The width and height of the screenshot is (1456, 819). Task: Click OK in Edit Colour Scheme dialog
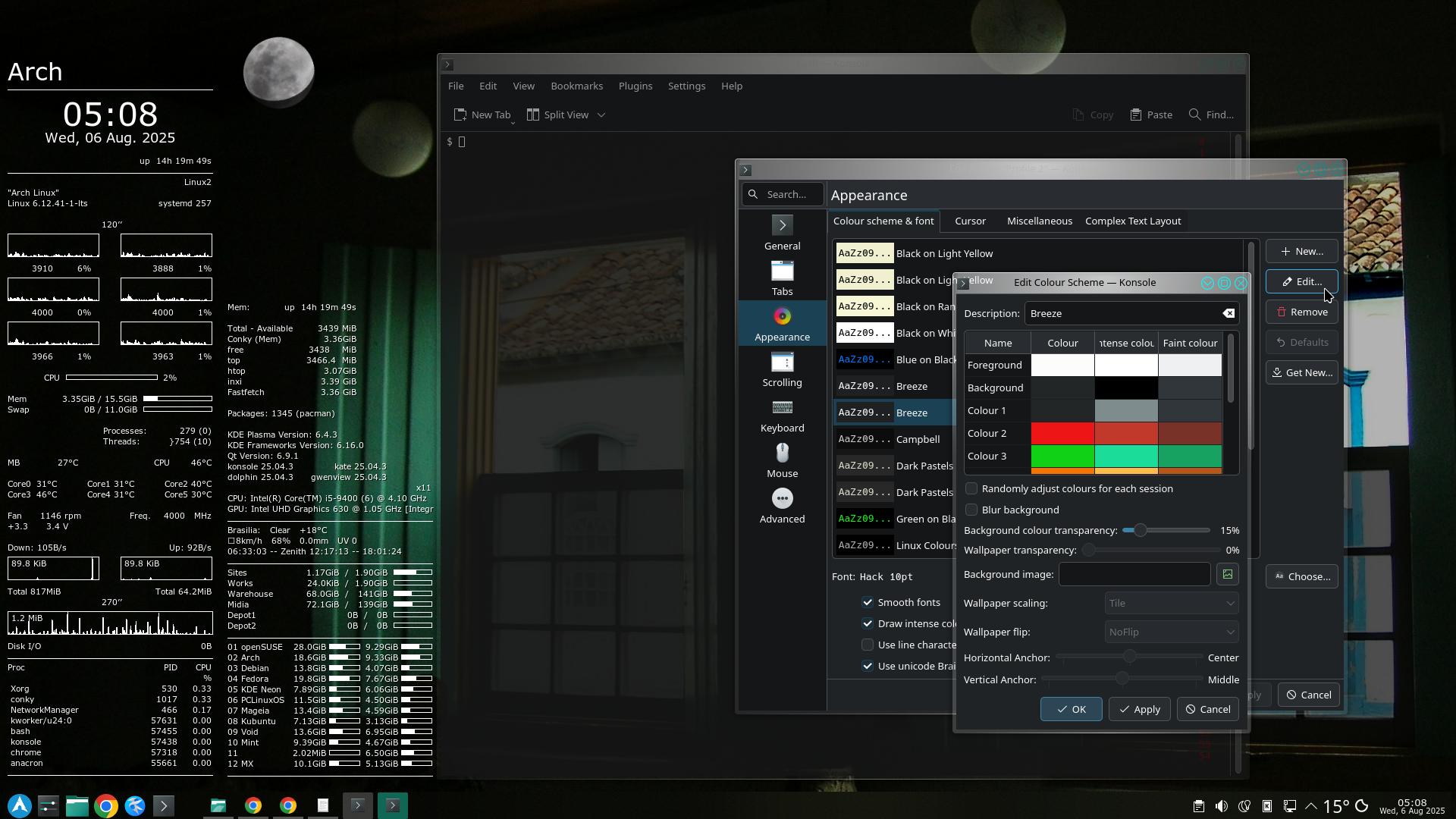1071,709
